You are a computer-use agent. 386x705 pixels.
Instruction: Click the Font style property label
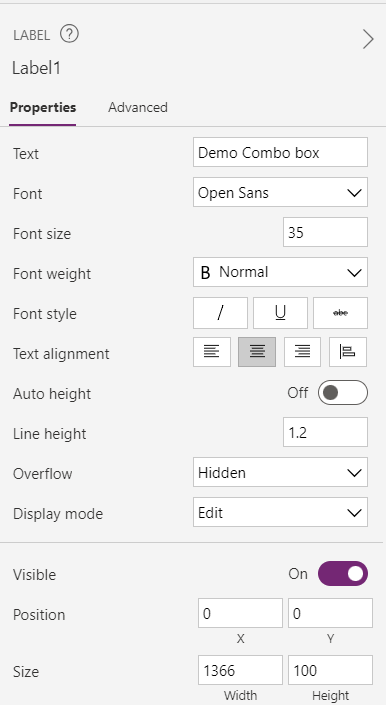(x=45, y=314)
